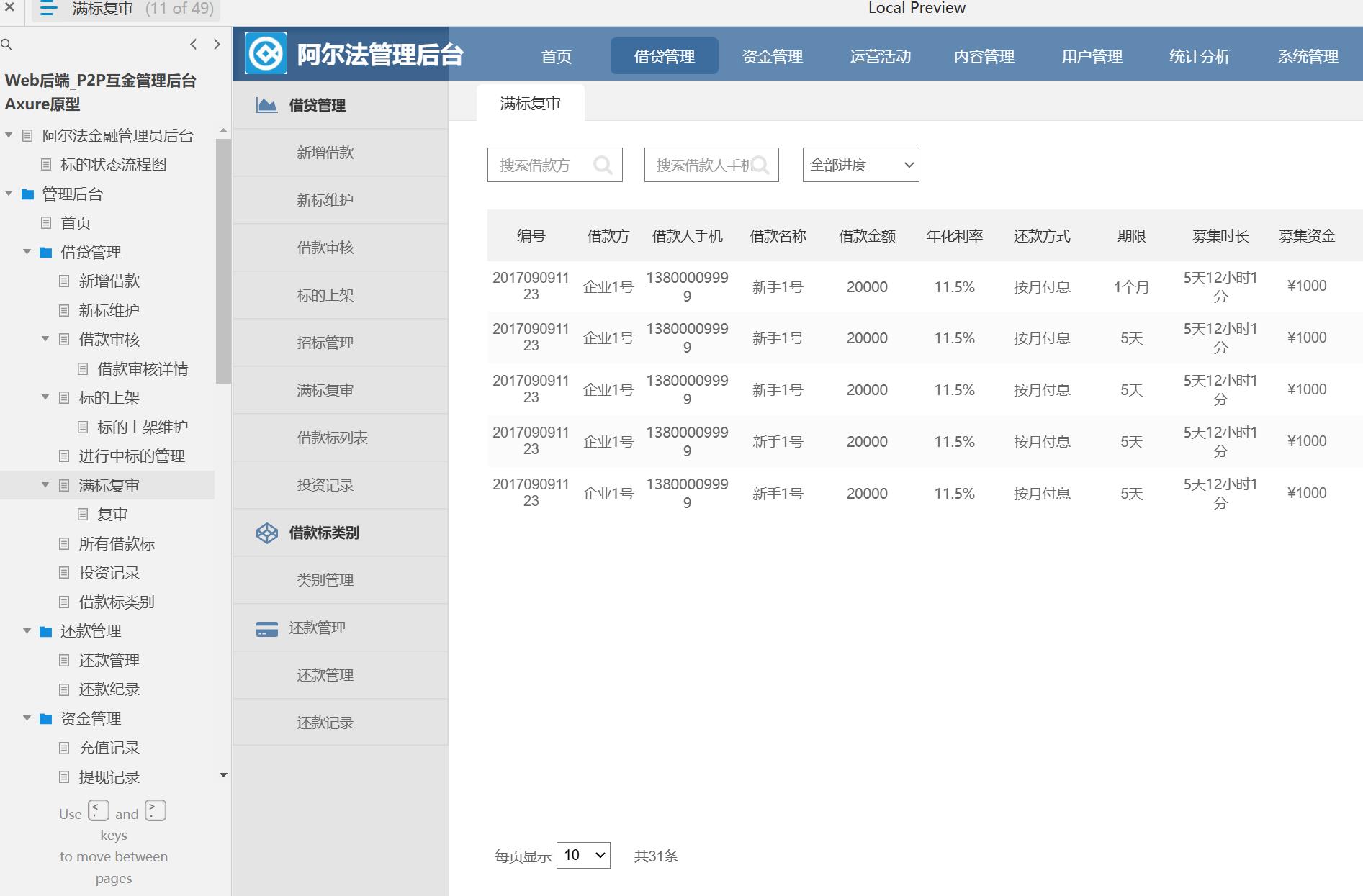This screenshot has height=896, width=1363.
Task: Open 进行中标的管理 page in tree
Action: [x=132, y=456]
